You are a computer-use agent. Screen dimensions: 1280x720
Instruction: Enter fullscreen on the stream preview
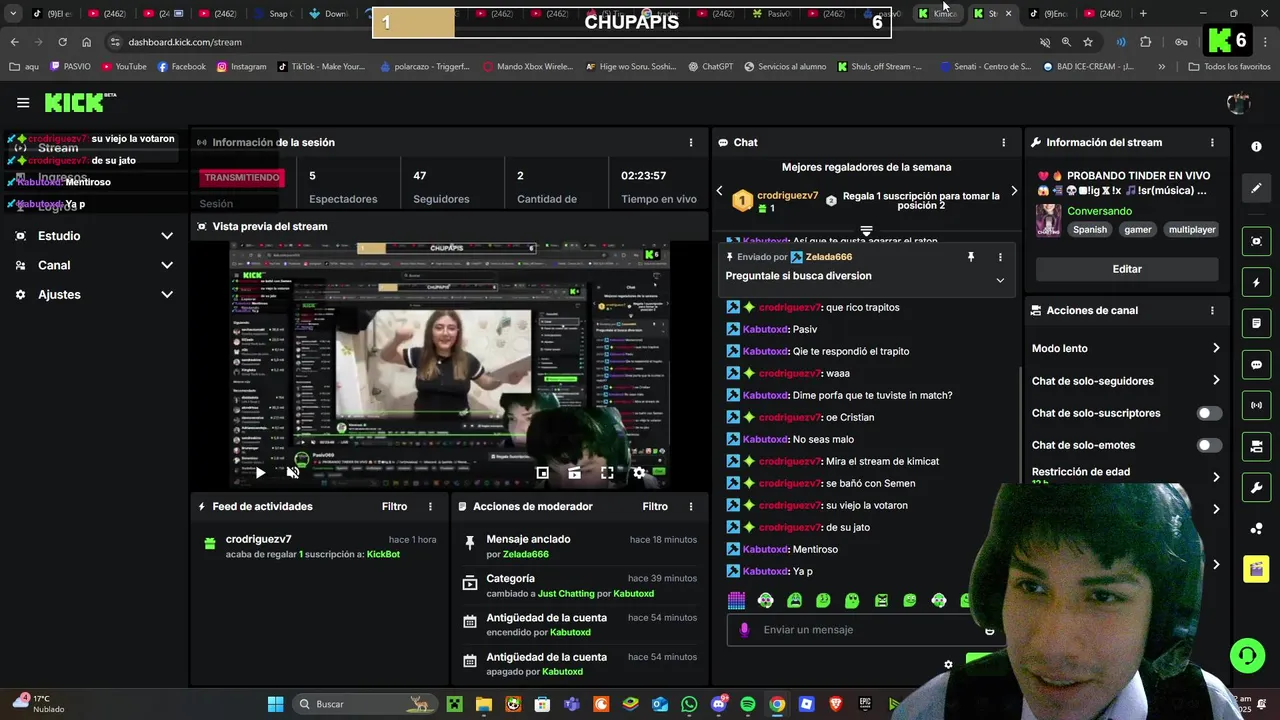pyautogui.click(x=607, y=473)
